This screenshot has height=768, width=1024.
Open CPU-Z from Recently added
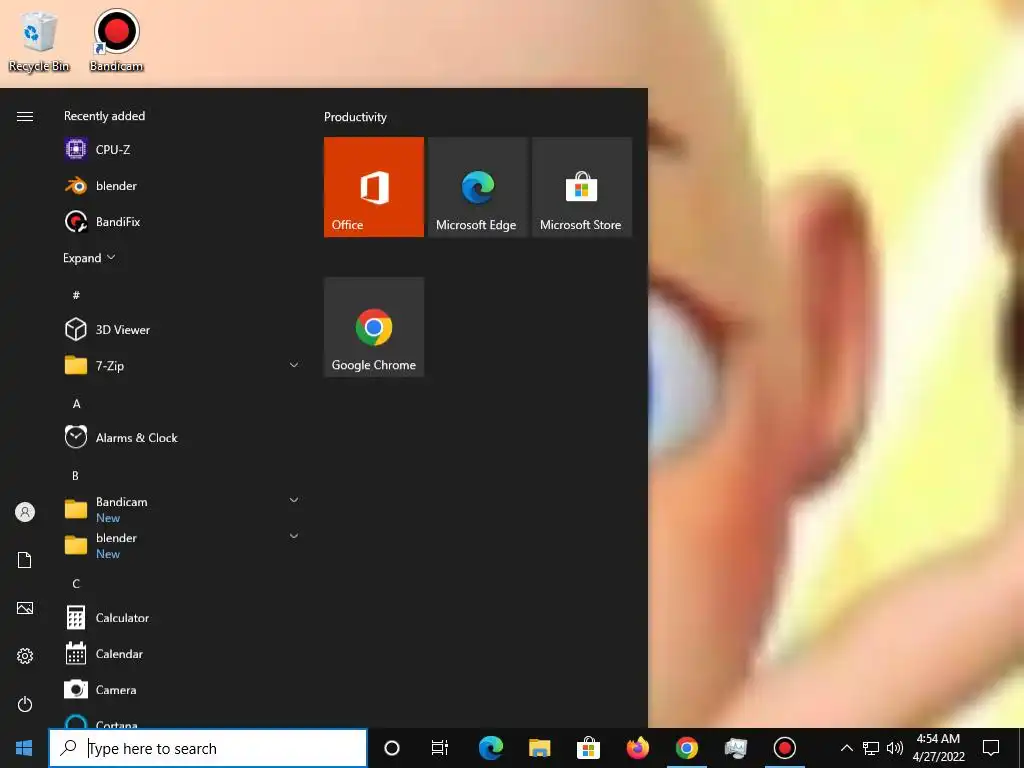coord(181,150)
